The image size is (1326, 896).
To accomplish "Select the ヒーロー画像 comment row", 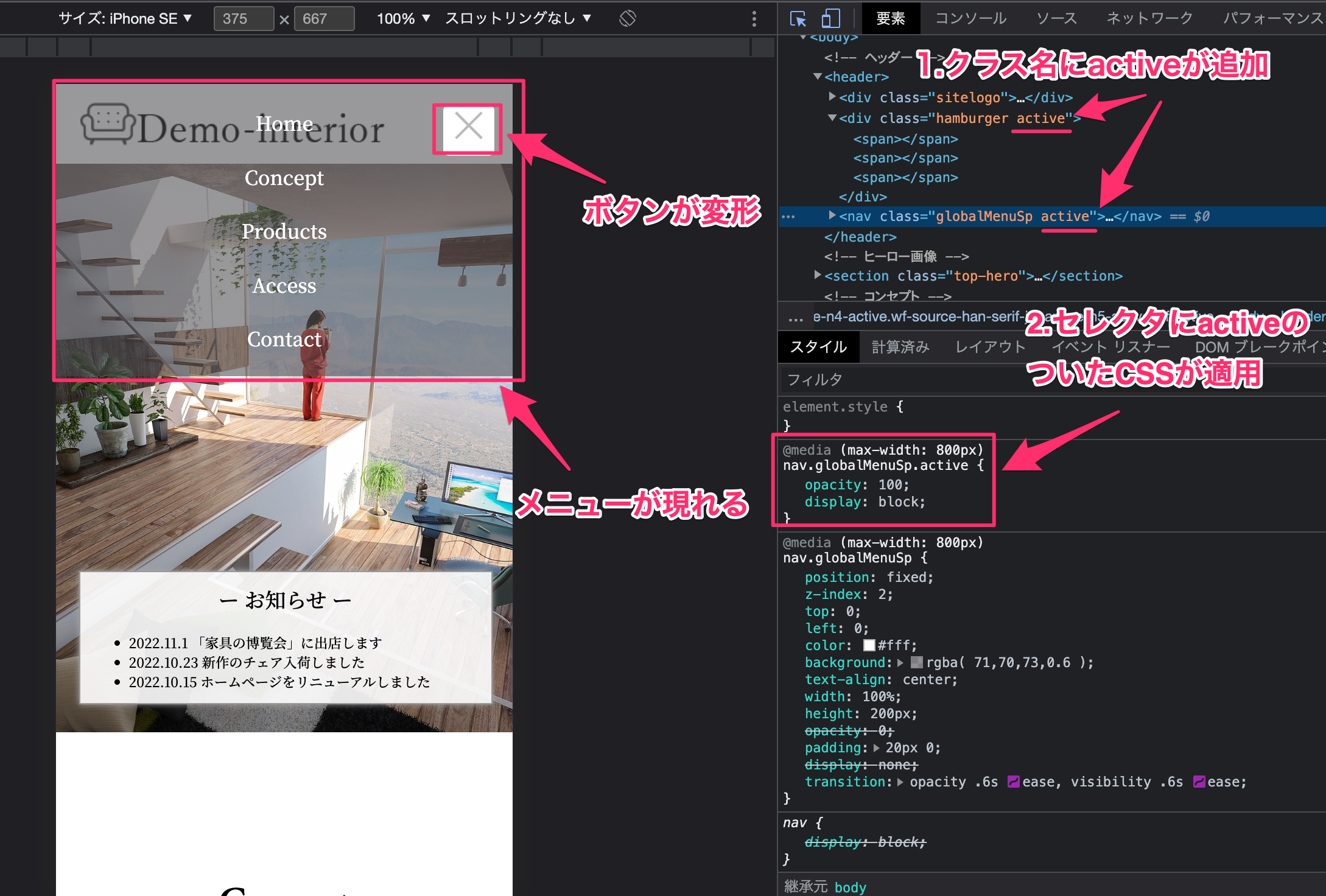I will 897,256.
